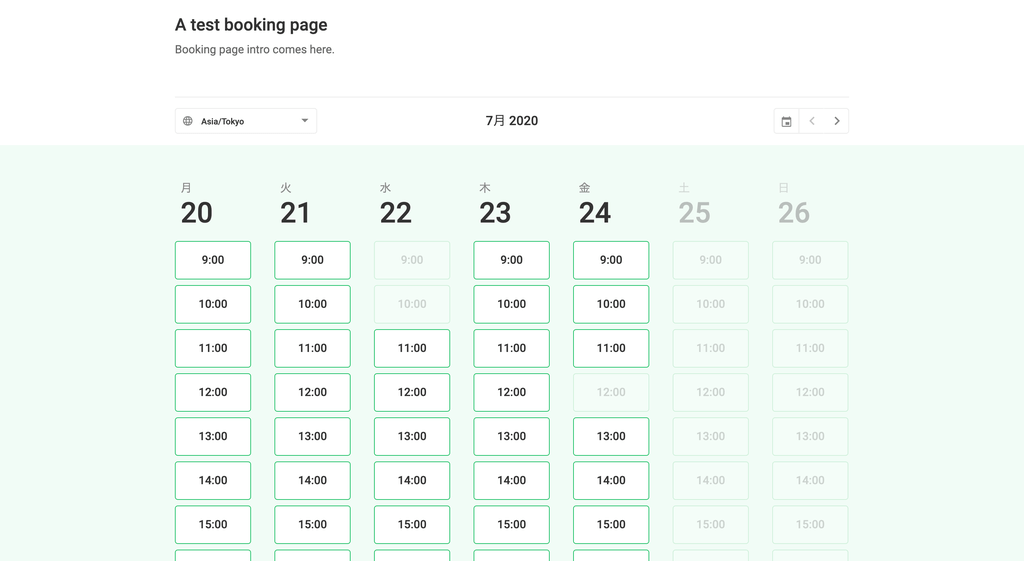Screen dimensions: 1024x561
Task: Select 10:00 slot on Tuesday 21
Action: [x=312, y=304]
